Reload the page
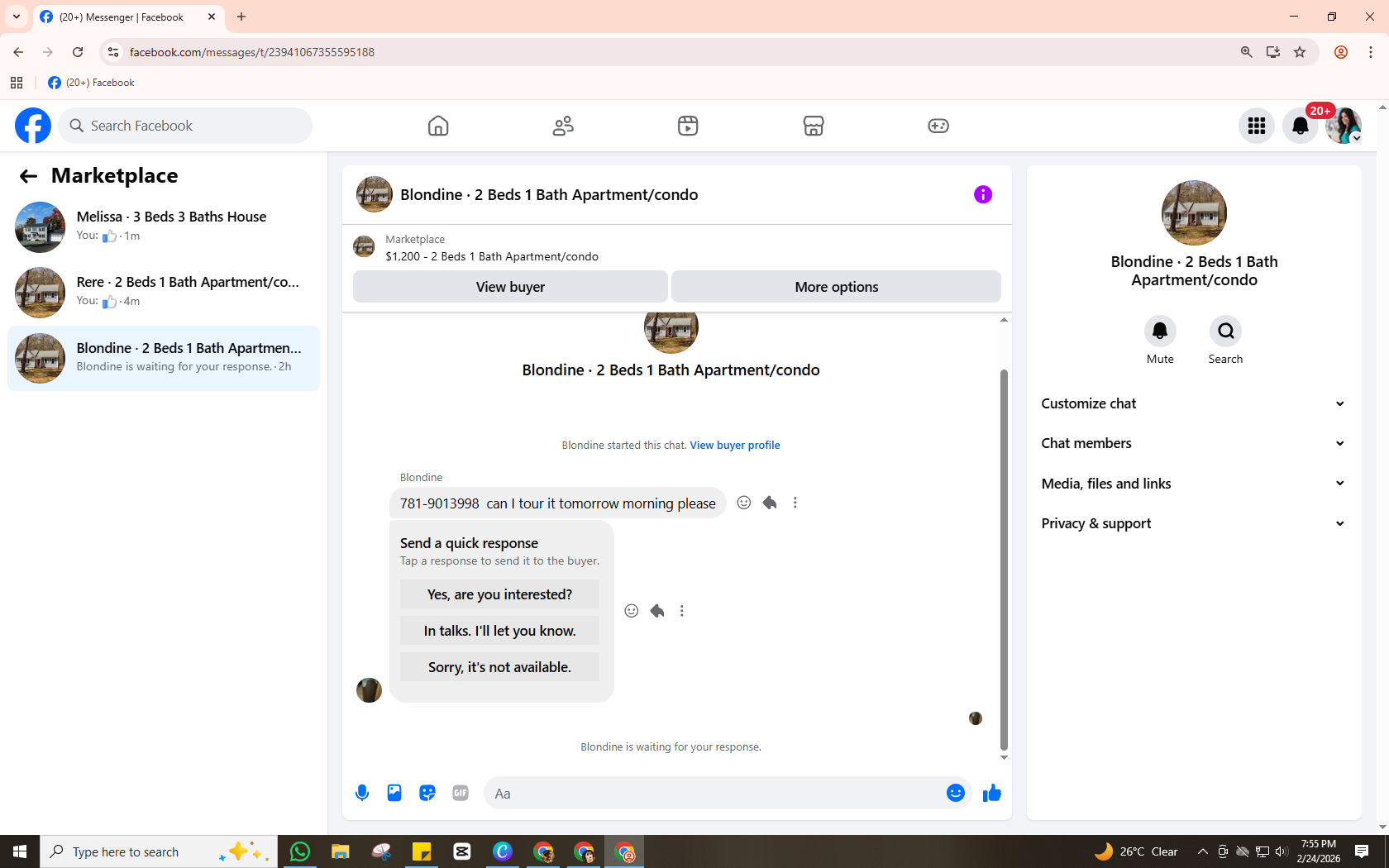1389x868 pixels. pyautogui.click(x=78, y=52)
